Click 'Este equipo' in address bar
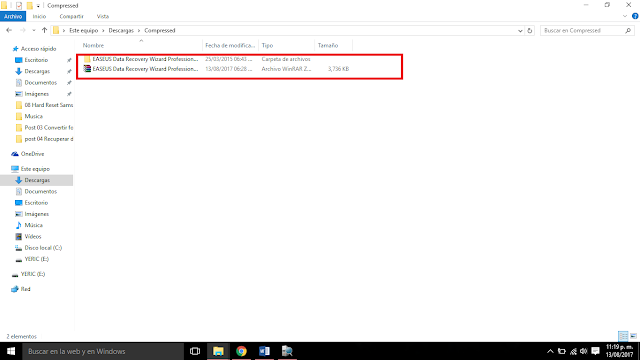 84,31
